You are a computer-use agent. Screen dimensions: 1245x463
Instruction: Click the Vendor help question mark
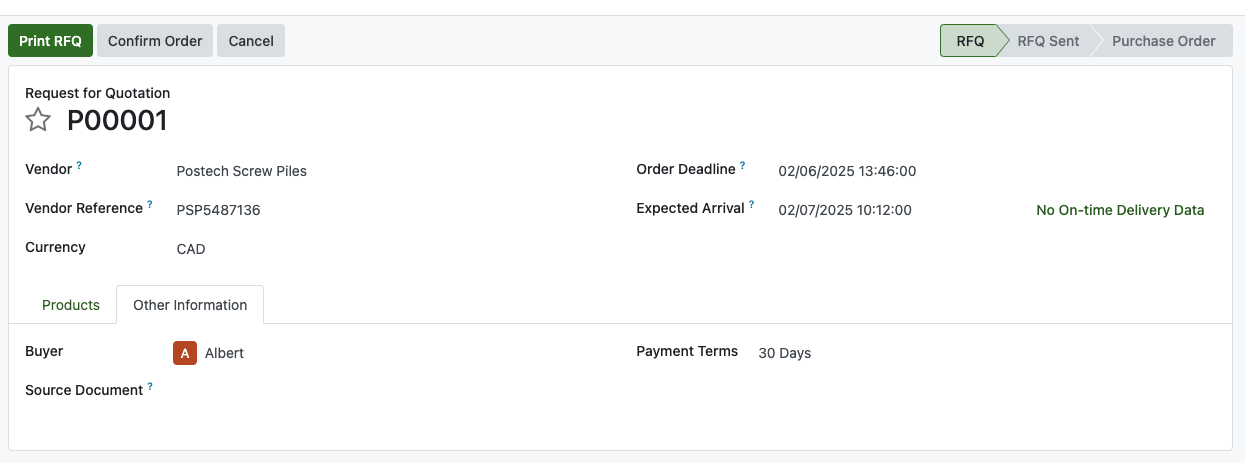tap(79, 165)
